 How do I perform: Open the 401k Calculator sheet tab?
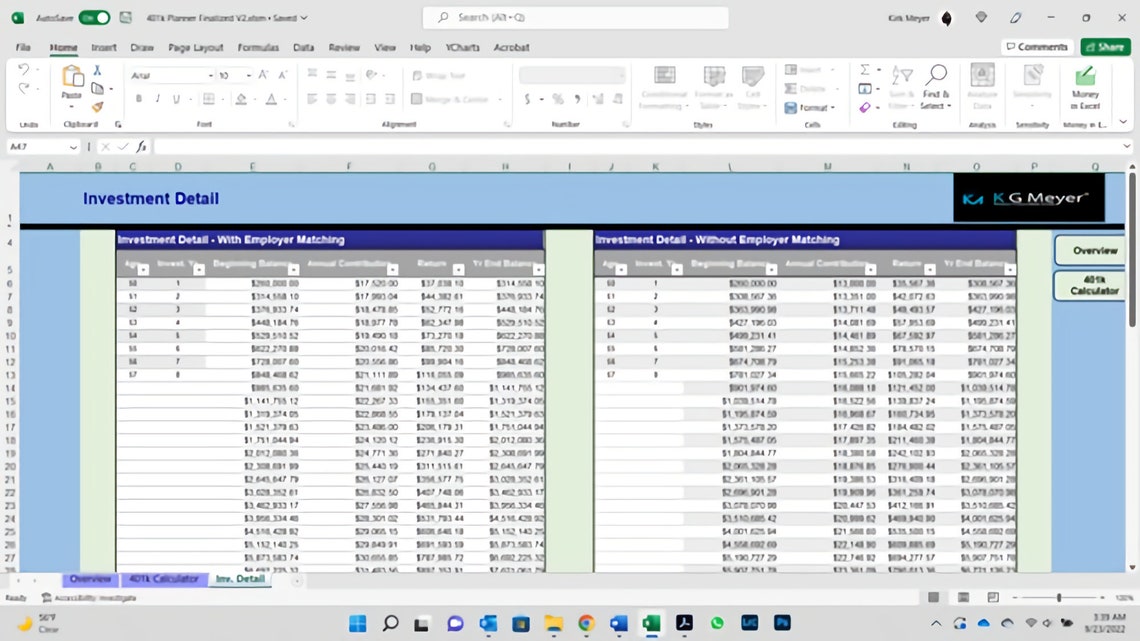(164, 579)
